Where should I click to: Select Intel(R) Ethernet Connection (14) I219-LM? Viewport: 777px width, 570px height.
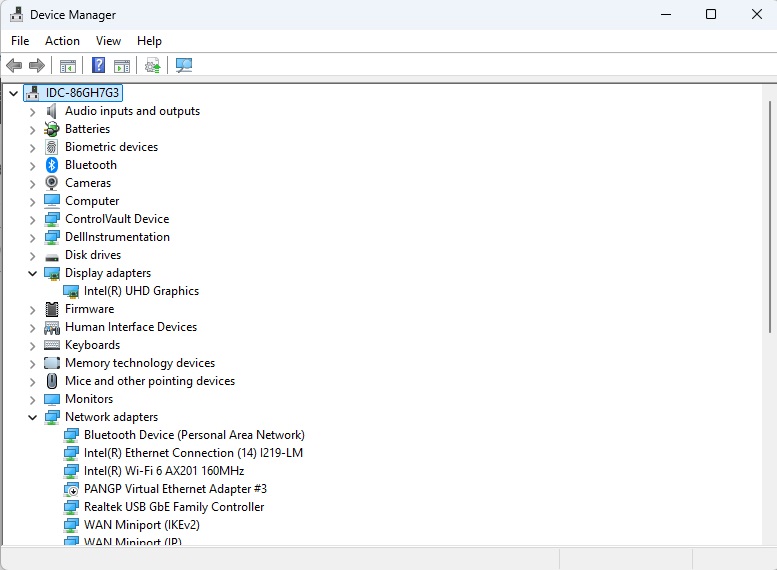pos(193,453)
